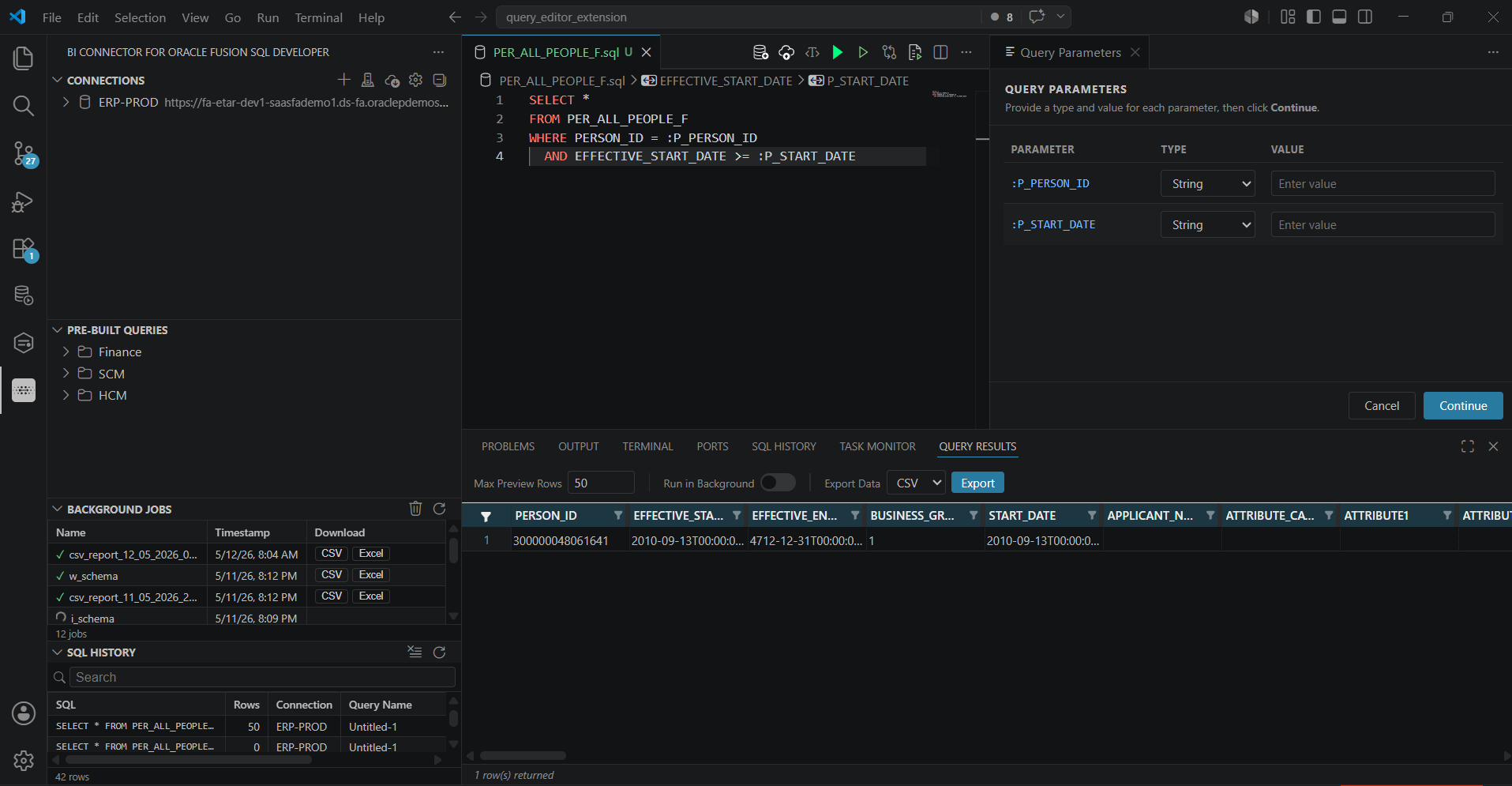Click the SQL History horizontal scrollbar
Image resolution: width=1512 pixels, height=786 pixels.
pyautogui.click(x=189, y=759)
